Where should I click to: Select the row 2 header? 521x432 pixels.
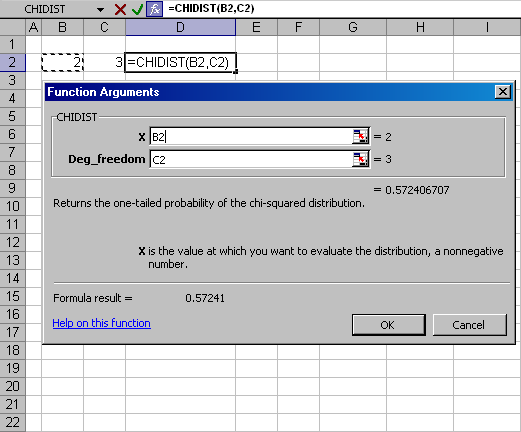(12, 62)
